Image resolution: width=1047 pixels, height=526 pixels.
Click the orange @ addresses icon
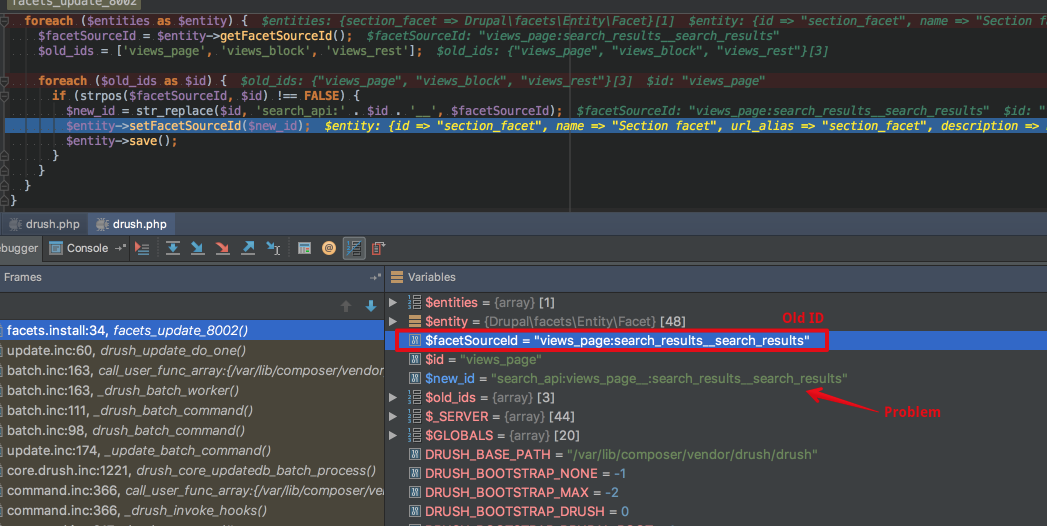pyautogui.click(x=329, y=248)
